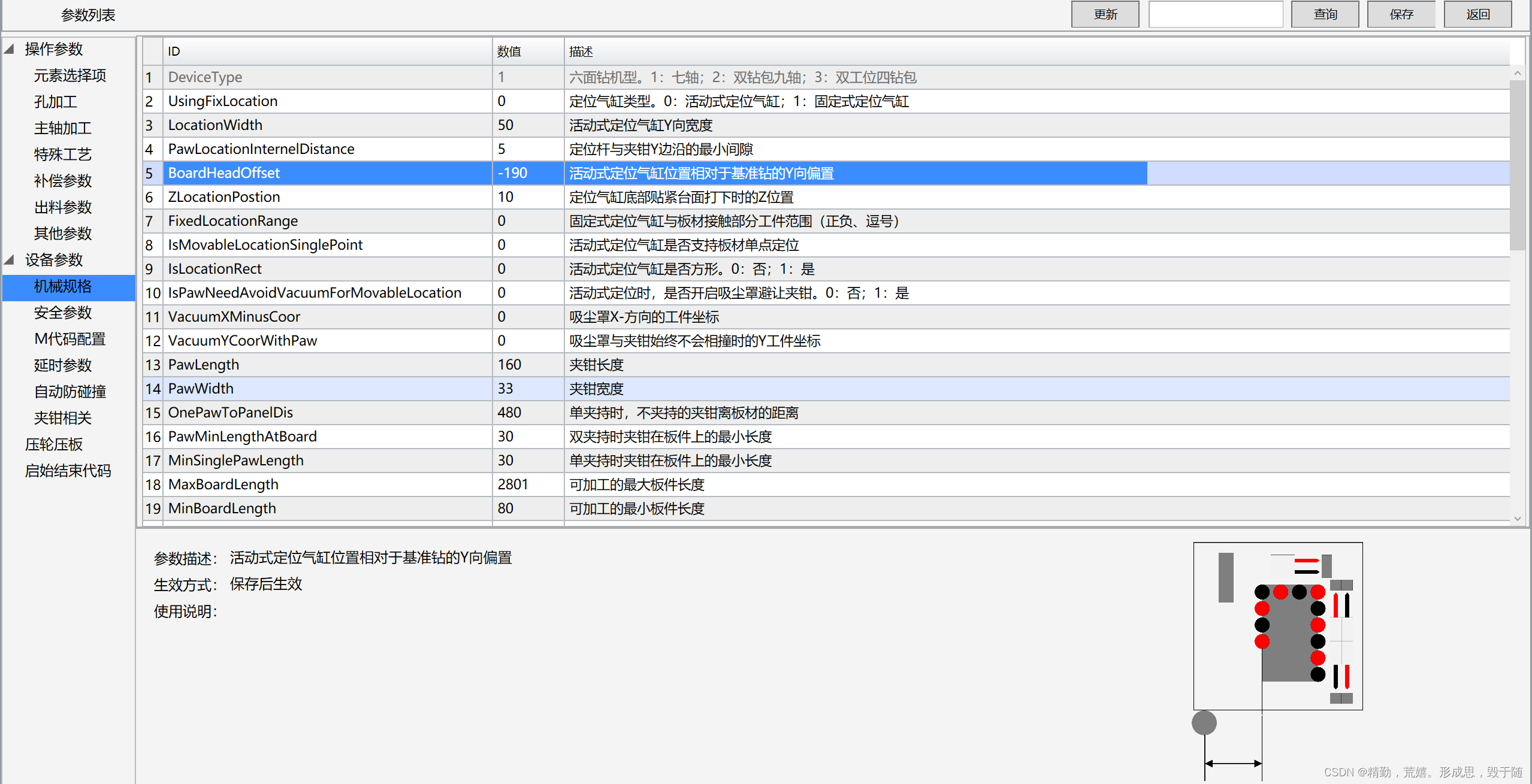Select the IsMovableLocationSinglePoint row
This screenshot has height=784, width=1532.
826,245
